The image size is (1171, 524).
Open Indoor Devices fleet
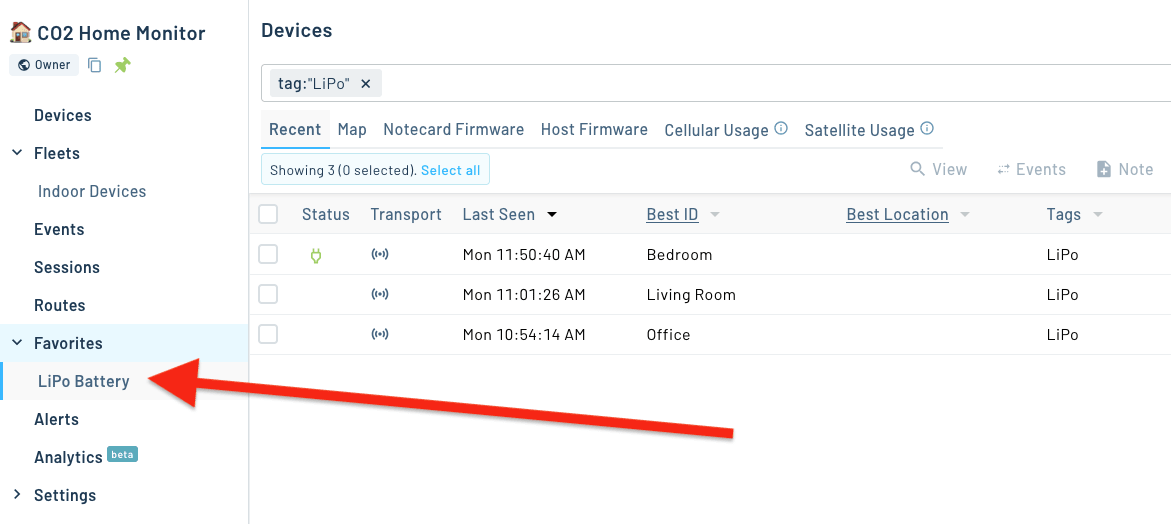coord(92,191)
